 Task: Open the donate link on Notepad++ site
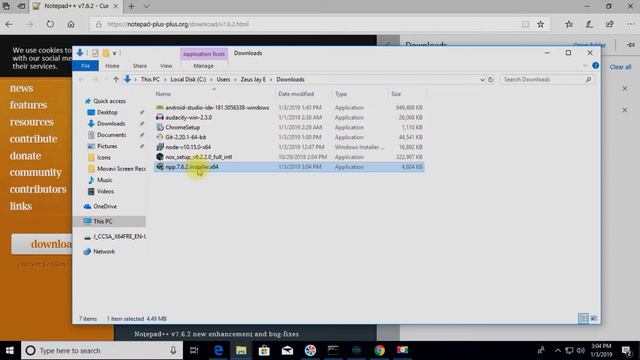click(25, 156)
